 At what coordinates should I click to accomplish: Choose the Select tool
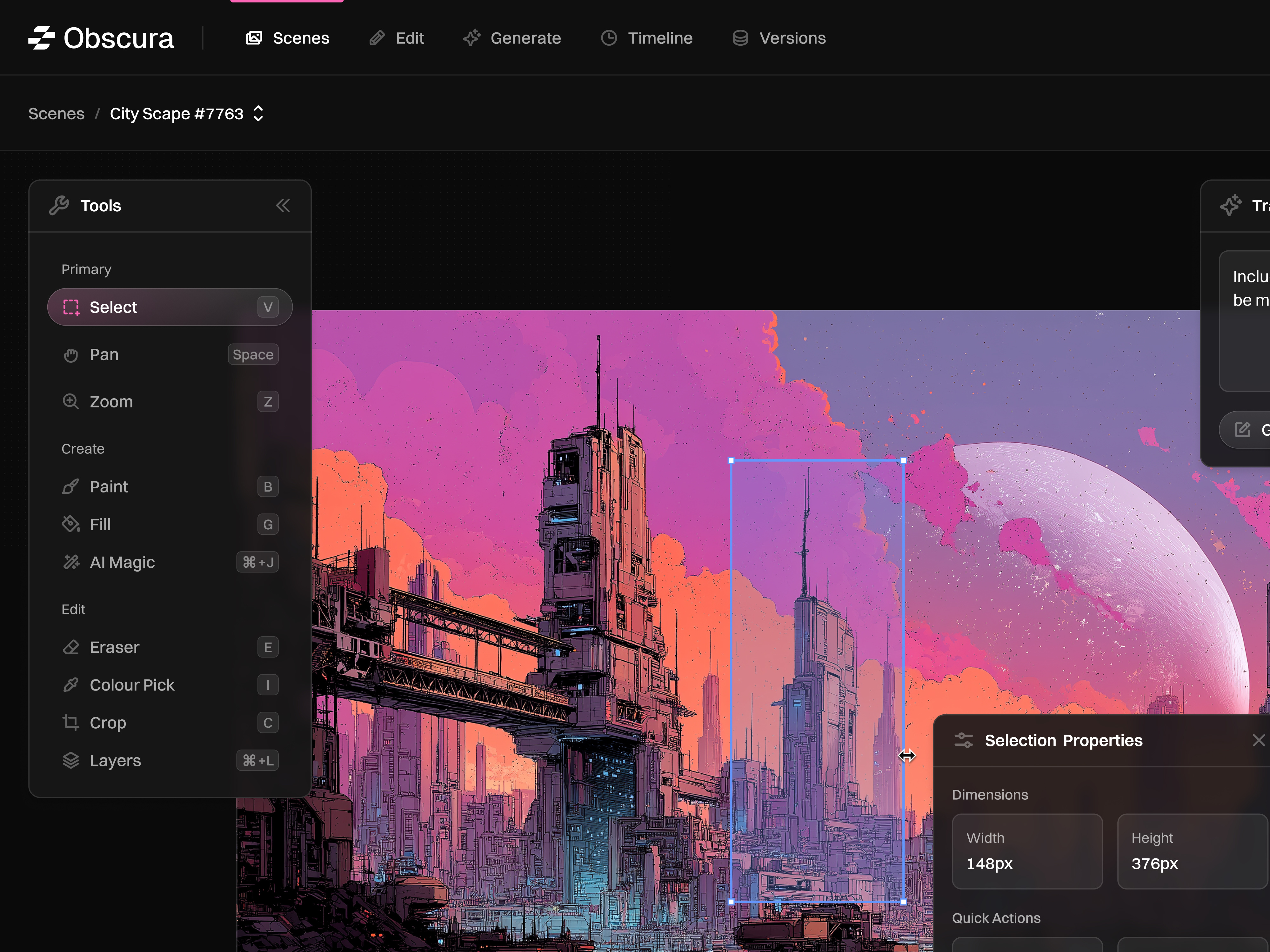[170, 307]
